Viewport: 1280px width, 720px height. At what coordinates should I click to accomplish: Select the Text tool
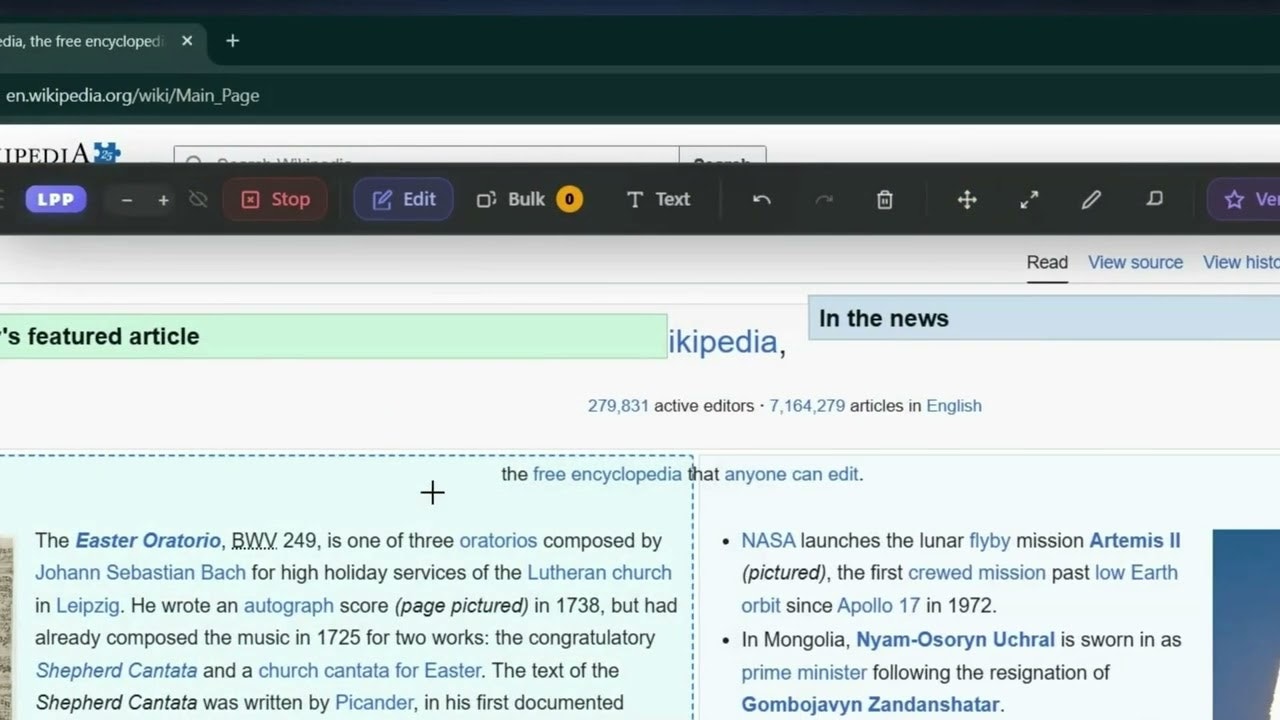tap(658, 199)
